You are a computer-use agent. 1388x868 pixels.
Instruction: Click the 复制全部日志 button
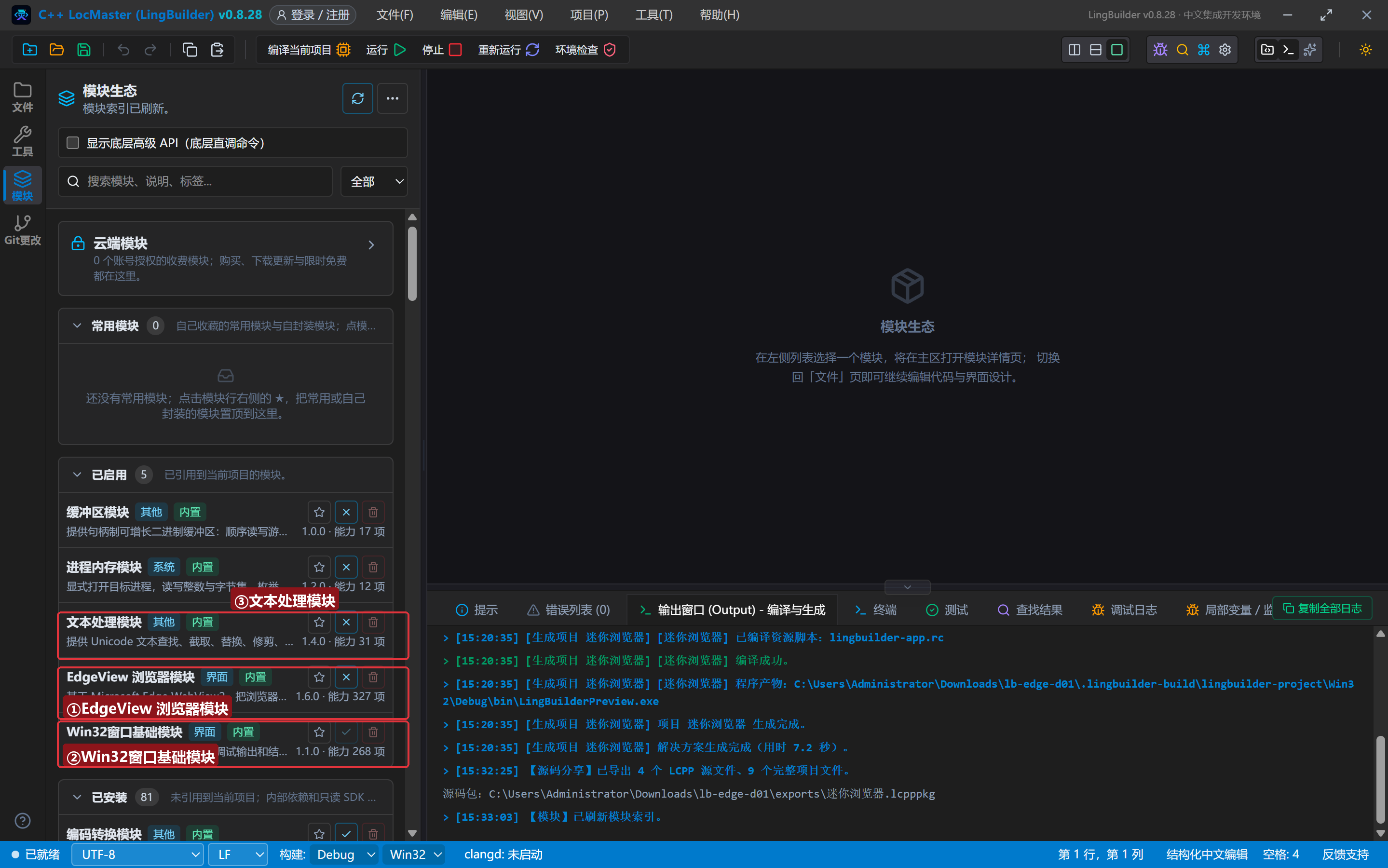pyautogui.click(x=1322, y=609)
